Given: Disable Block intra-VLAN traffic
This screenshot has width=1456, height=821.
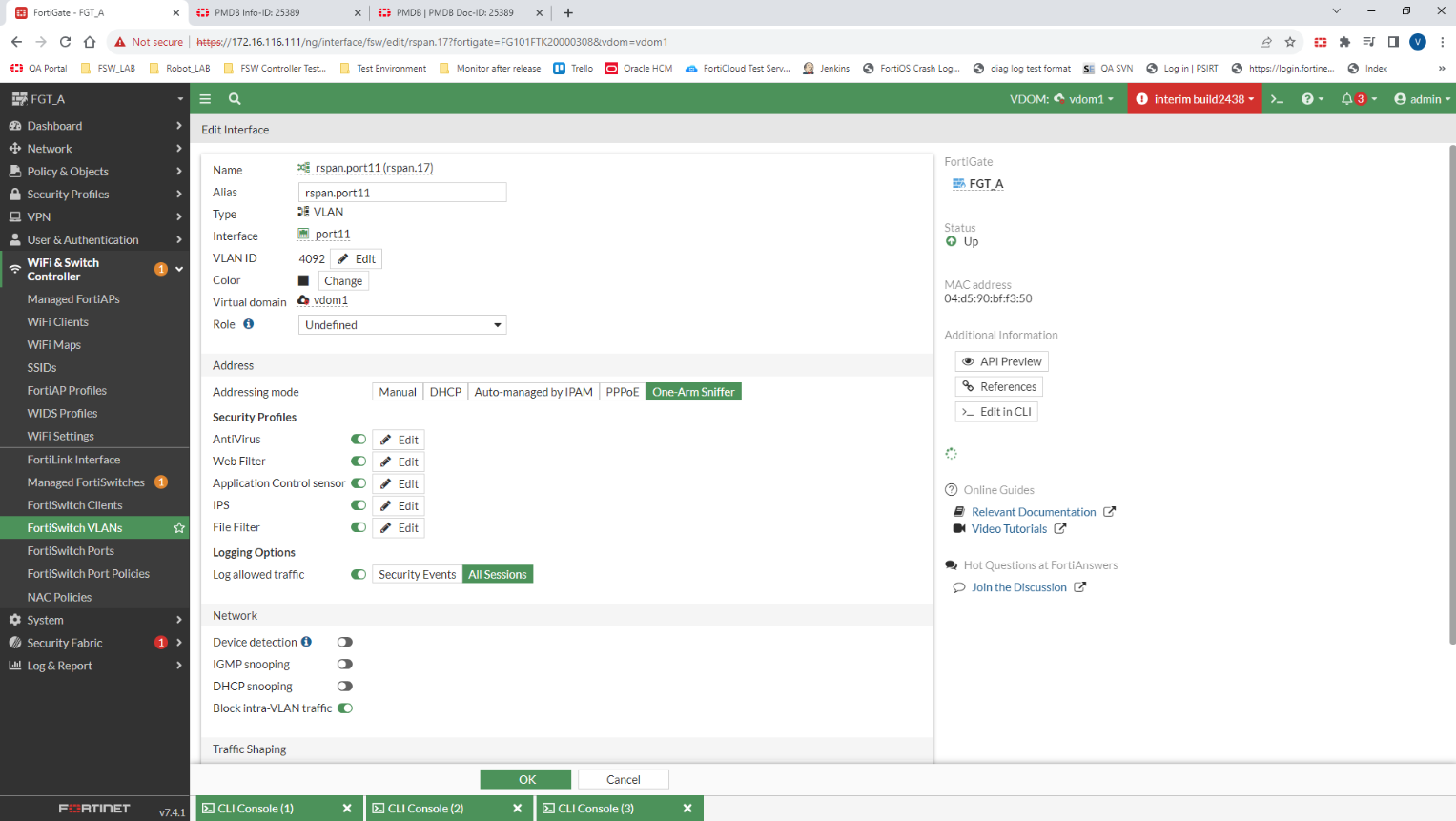Looking at the screenshot, I should [x=345, y=708].
